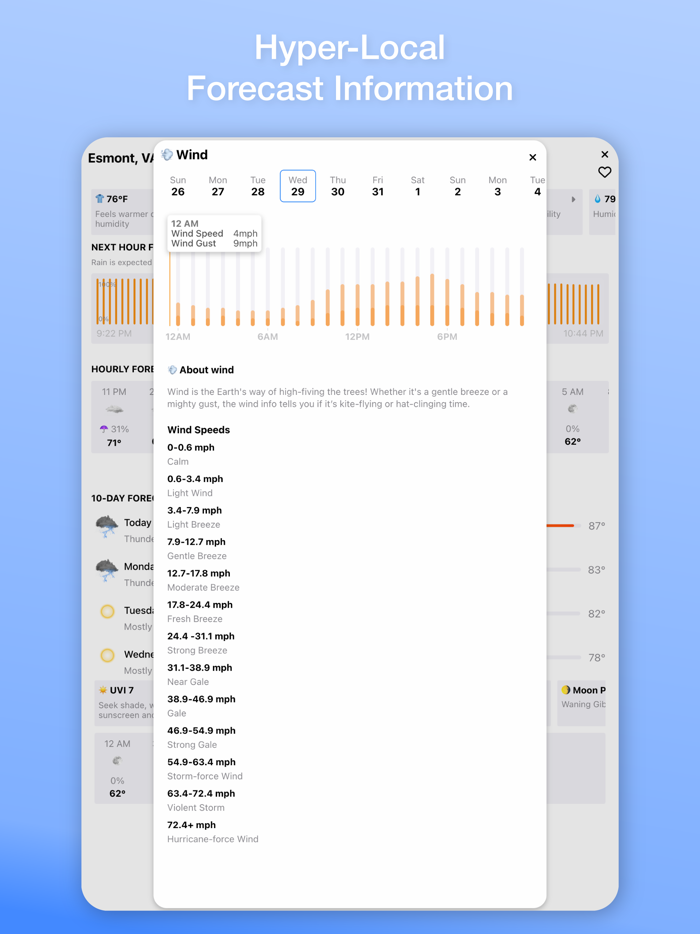This screenshot has width=700, height=934.
Task: Click the cloud icon under 11 PM
Action: [114, 409]
